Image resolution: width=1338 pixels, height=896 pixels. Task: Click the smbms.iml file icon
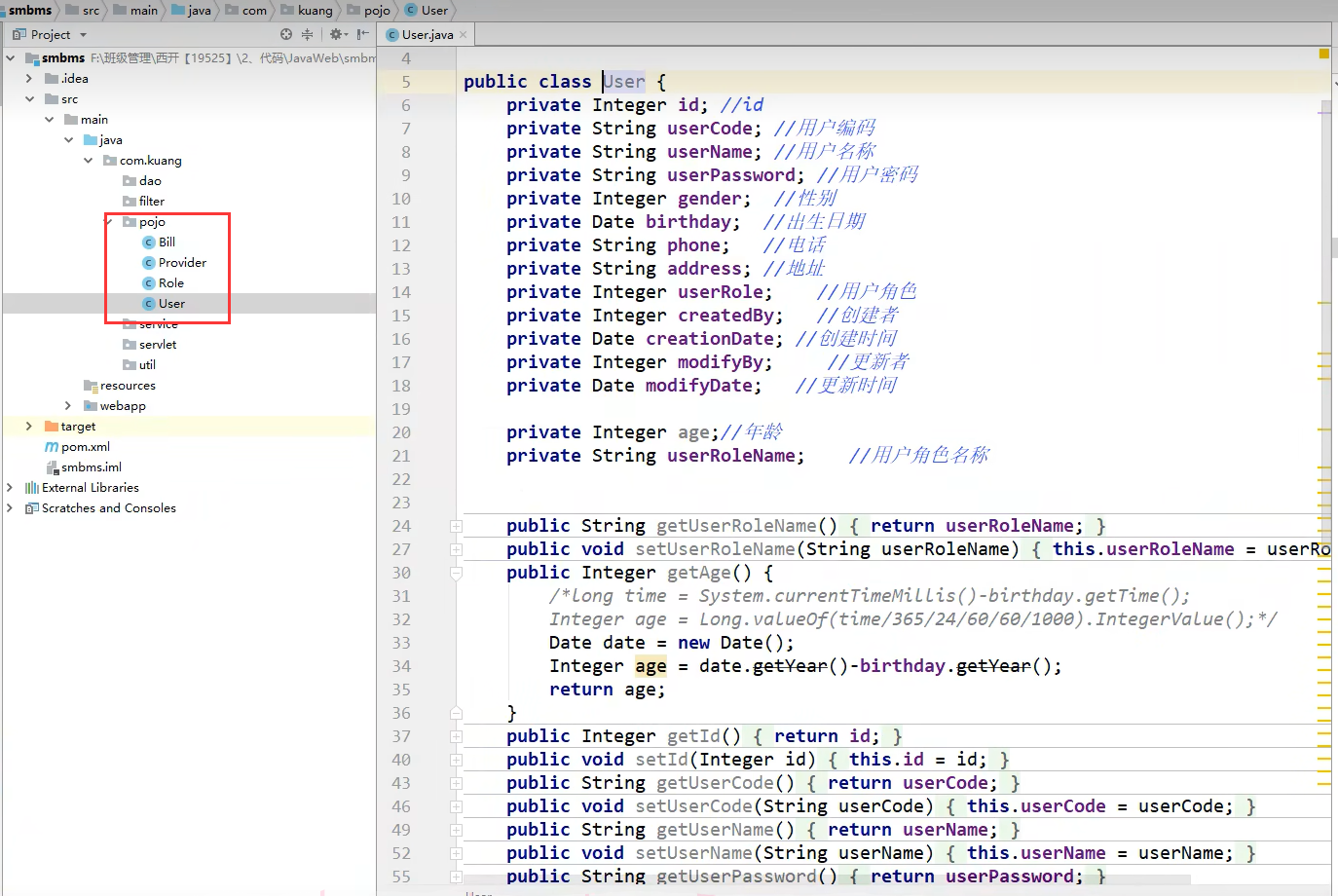53,467
